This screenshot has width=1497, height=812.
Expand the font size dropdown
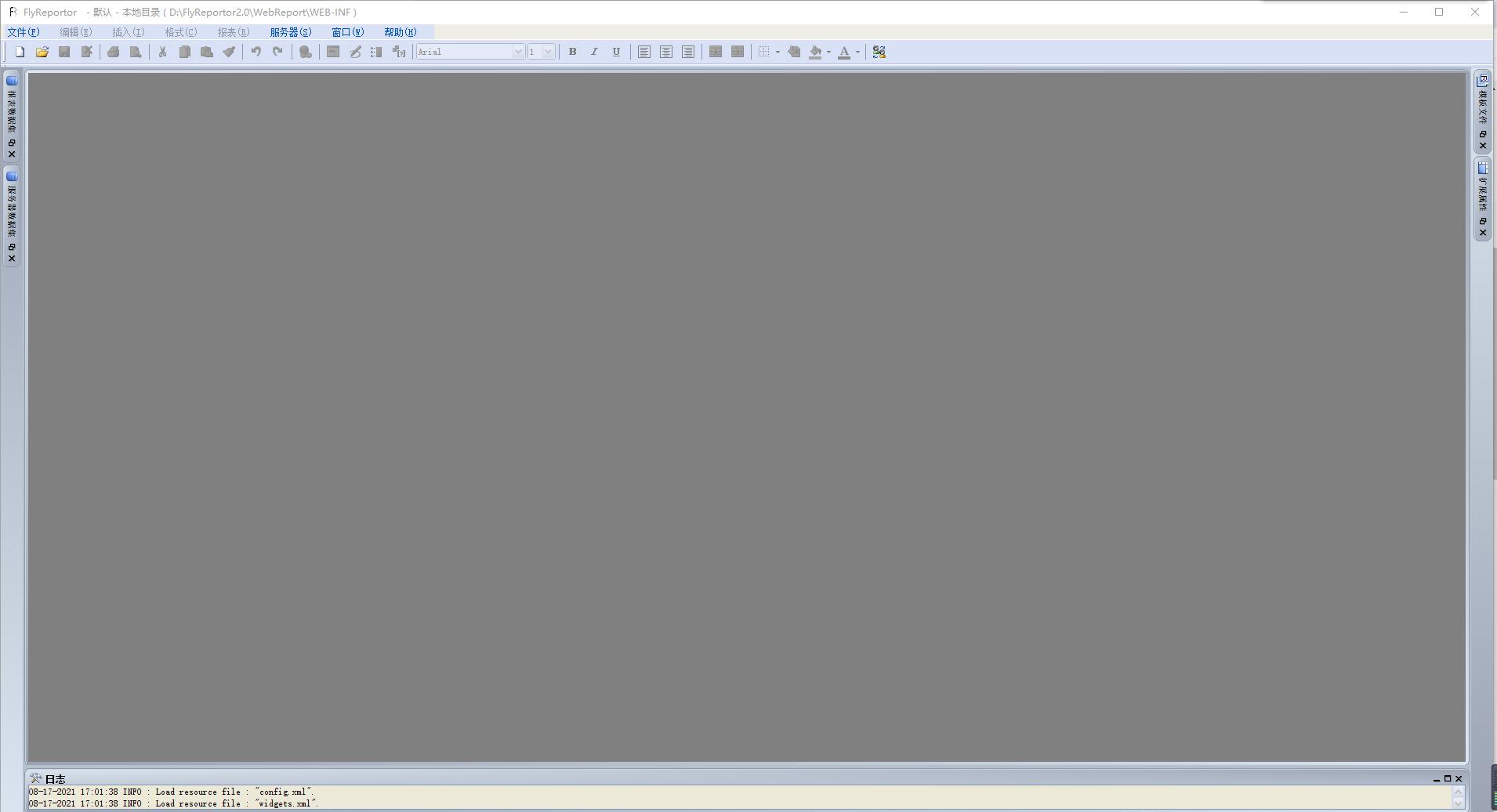[548, 52]
